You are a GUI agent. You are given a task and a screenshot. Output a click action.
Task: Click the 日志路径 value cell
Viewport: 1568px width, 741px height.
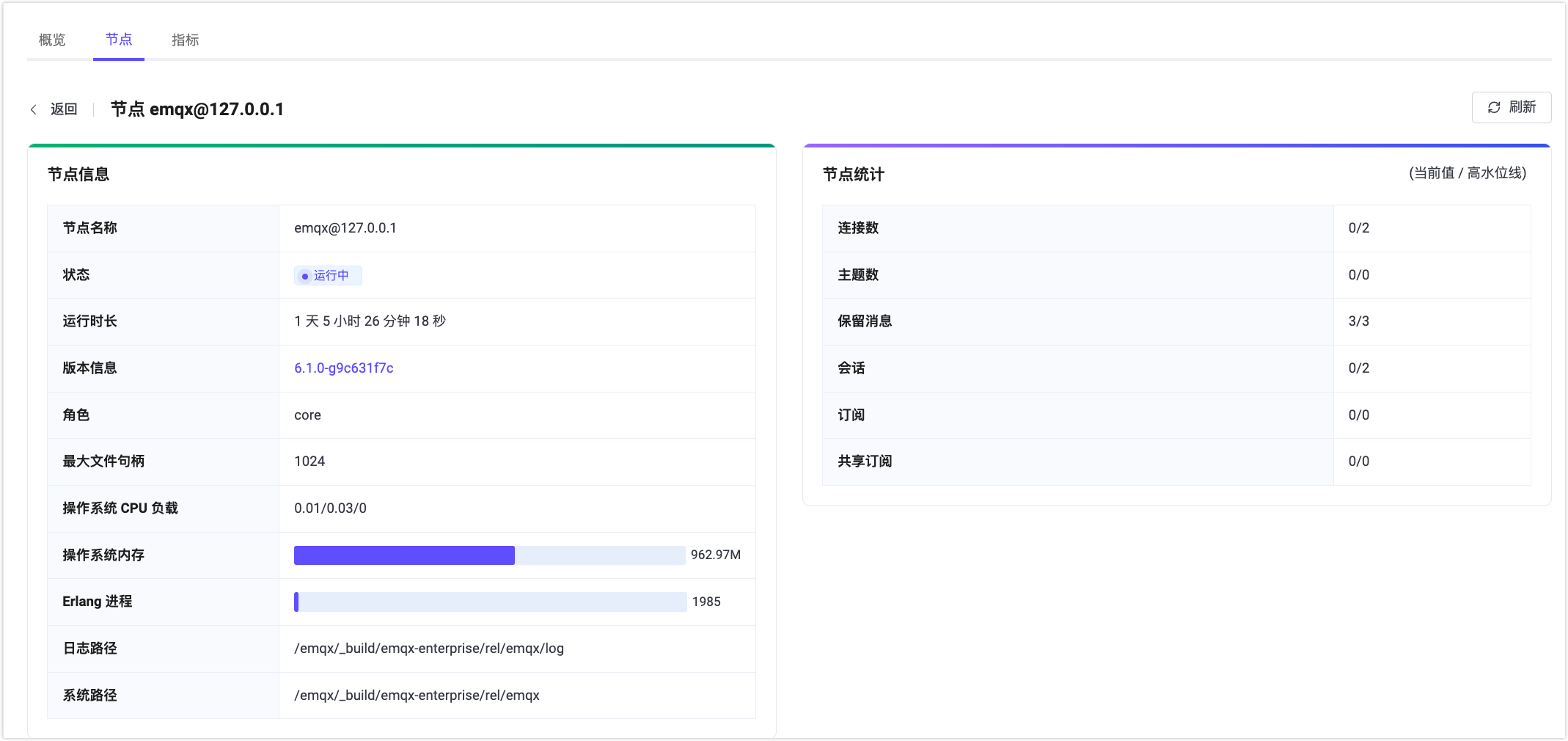[x=428, y=649]
